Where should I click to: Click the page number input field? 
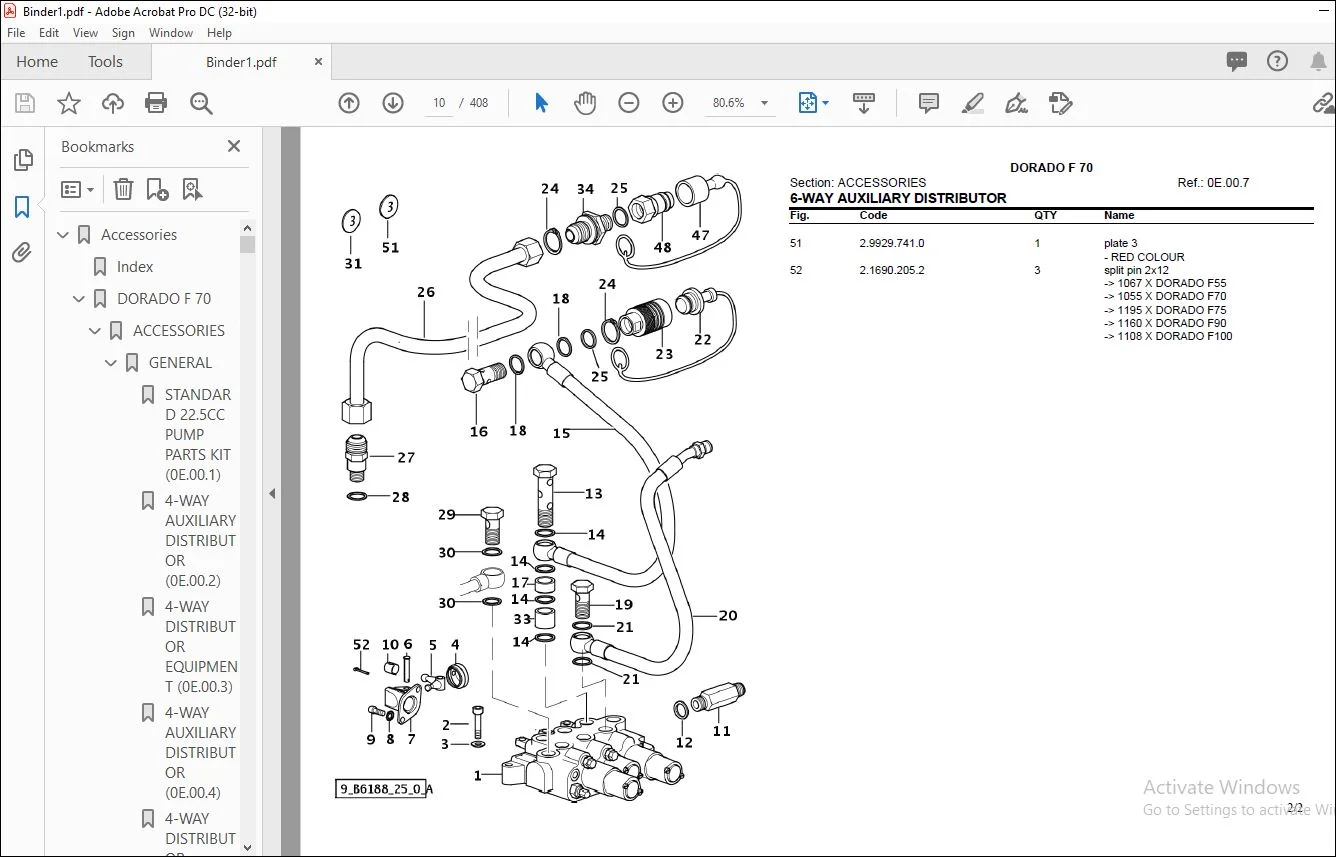(439, 103)
